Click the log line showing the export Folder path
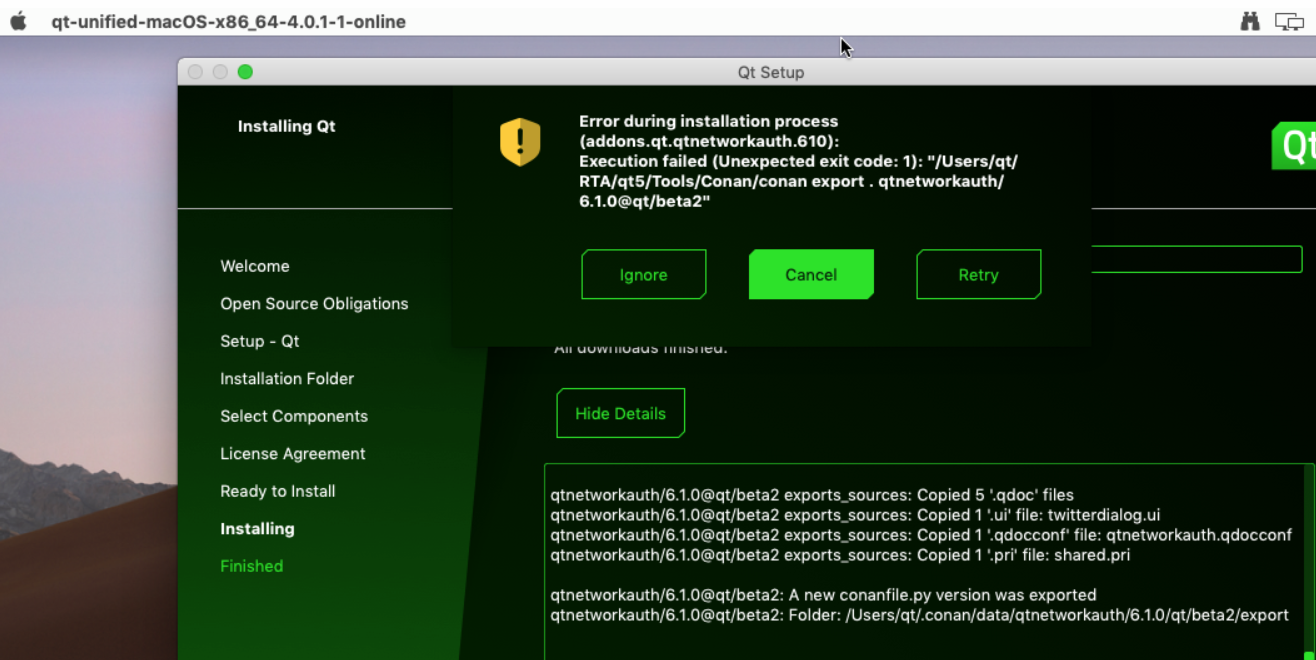 pyautogui.click(x=919, y=615)
